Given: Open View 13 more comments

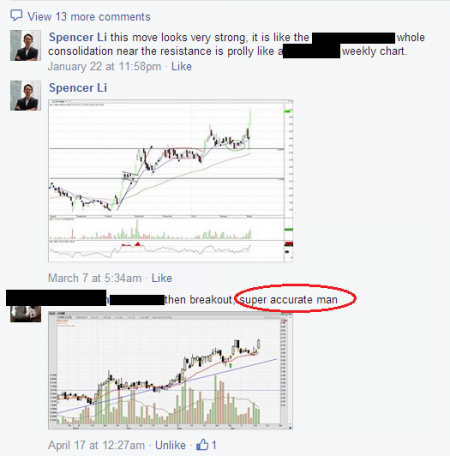Looking at the screenshot, I should (x=89, y=17).
